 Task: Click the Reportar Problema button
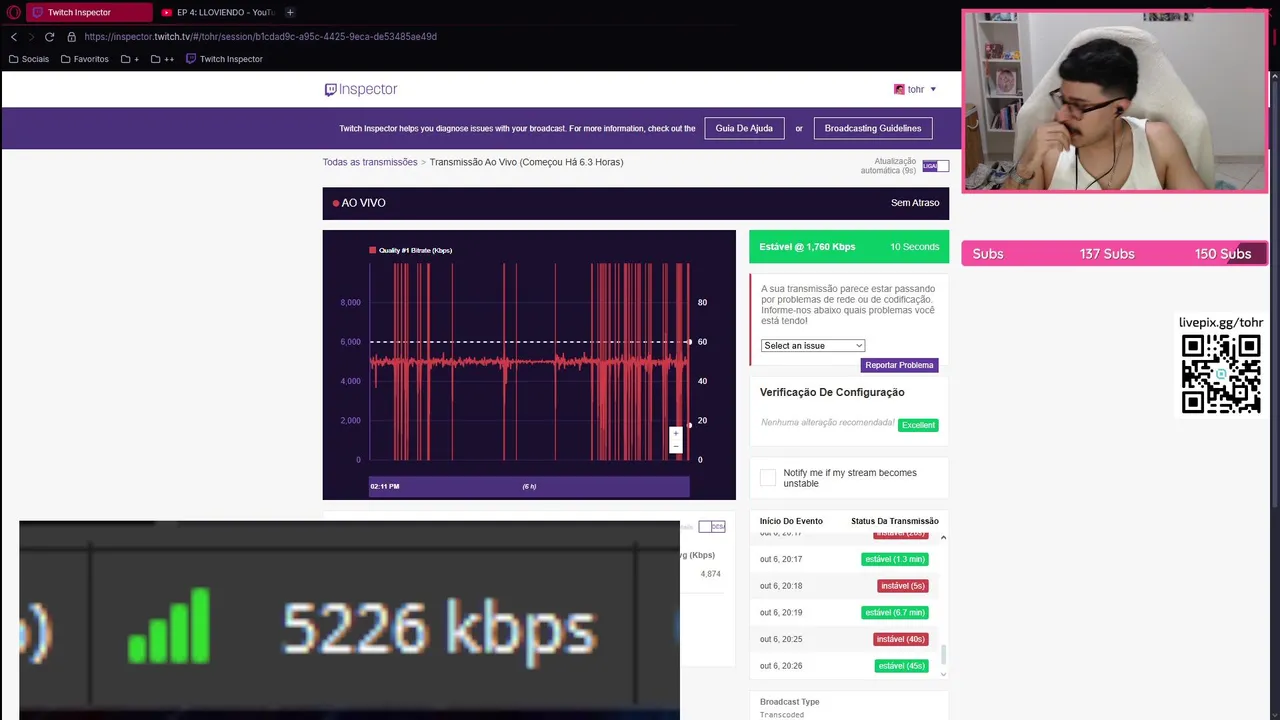[x=899, y=365]
